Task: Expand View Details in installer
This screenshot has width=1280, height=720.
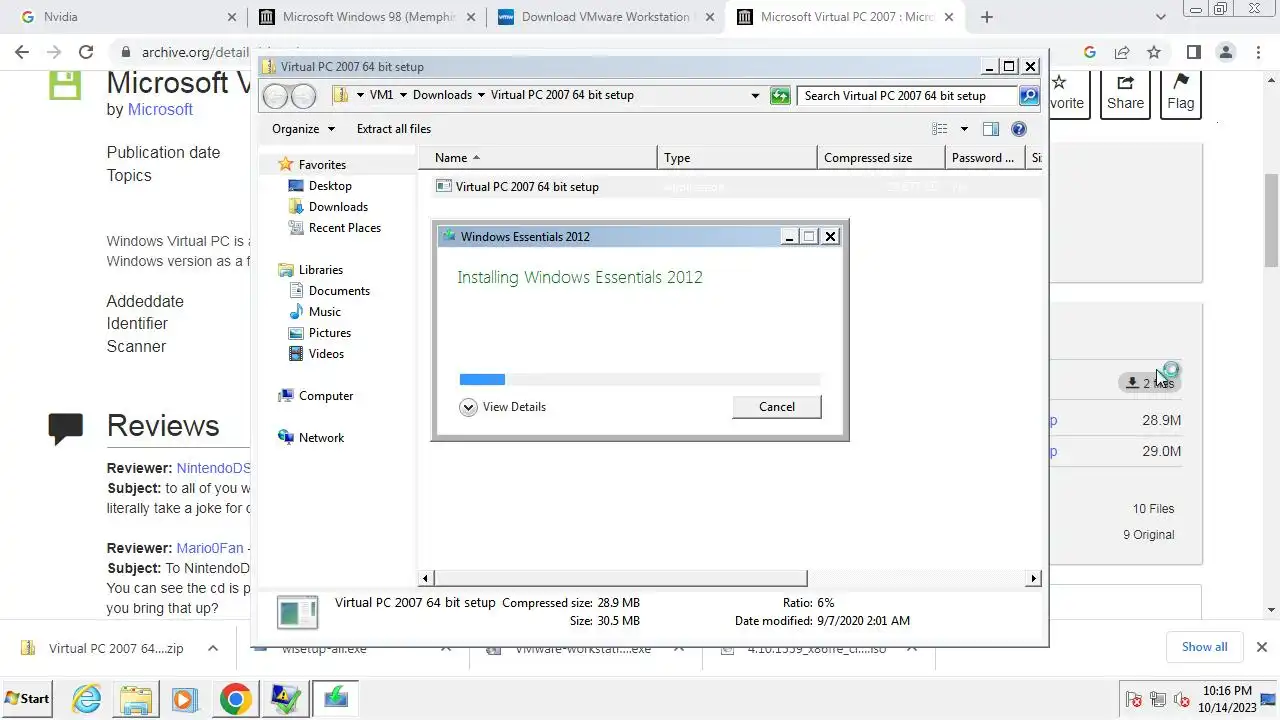Action: (503, 407)
